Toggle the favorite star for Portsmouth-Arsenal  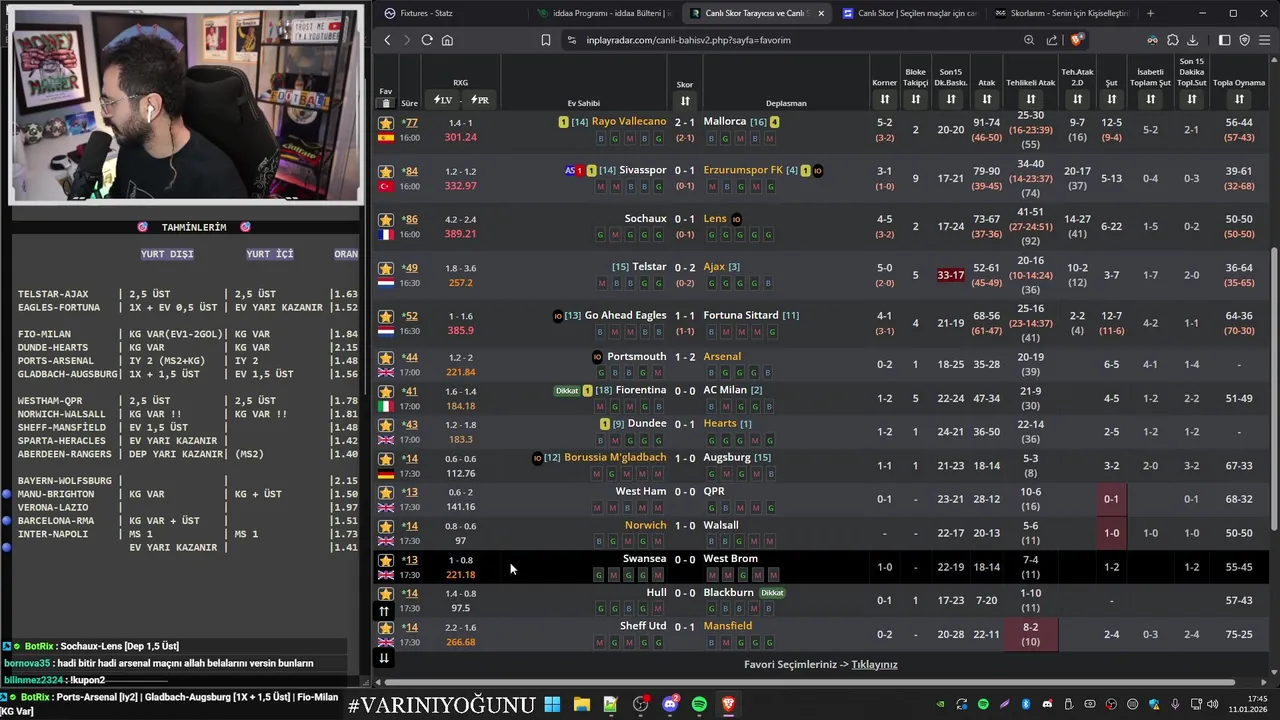386,357
